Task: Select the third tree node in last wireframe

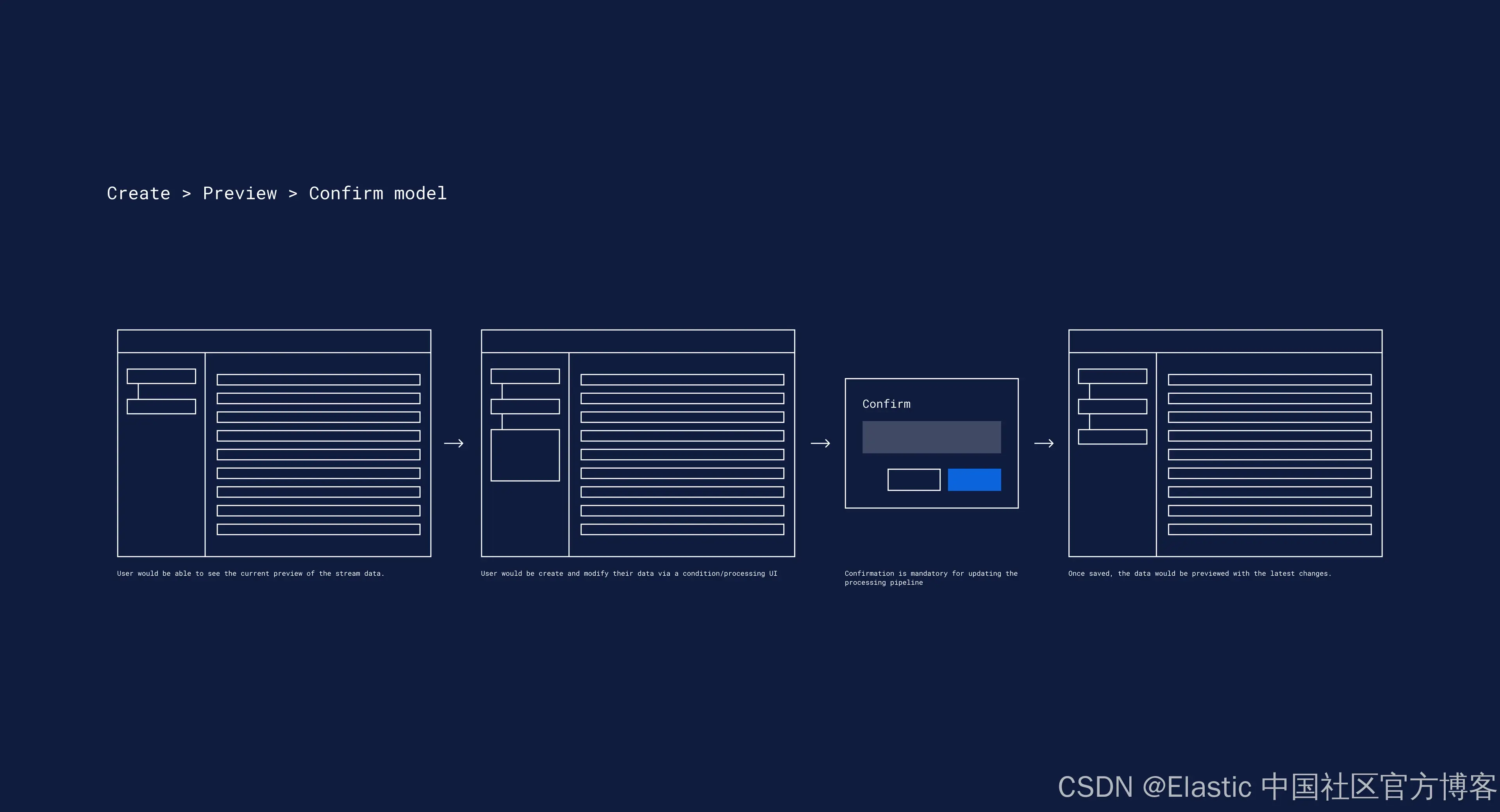Action: [1112, 437]
